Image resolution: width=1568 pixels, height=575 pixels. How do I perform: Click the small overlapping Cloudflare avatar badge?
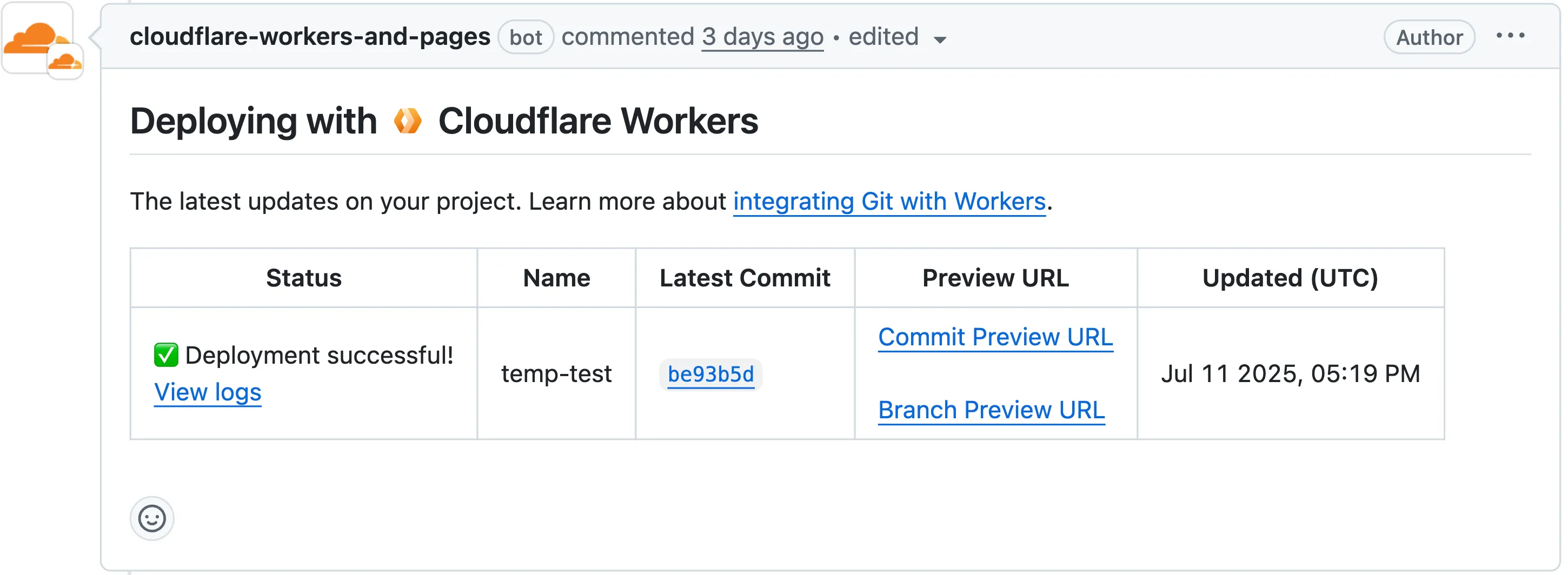[x=66, y=62]
